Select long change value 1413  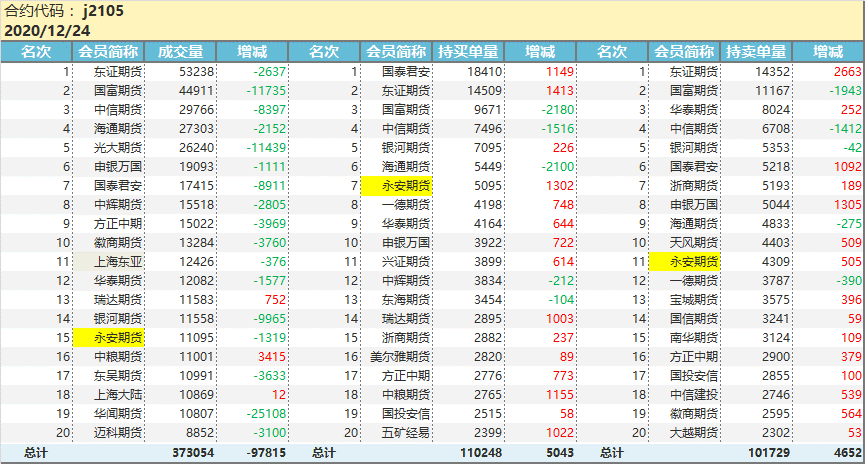point(560,90)
